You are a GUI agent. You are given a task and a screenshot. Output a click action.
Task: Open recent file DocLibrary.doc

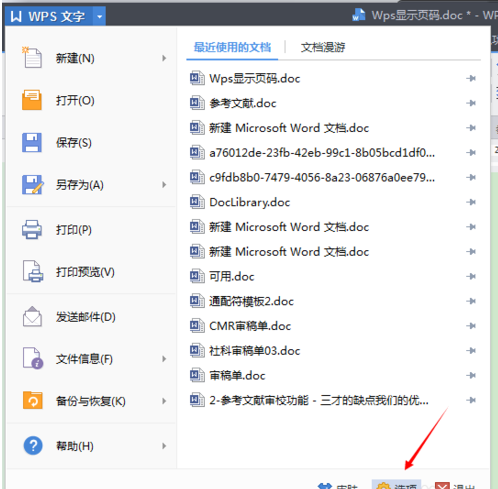click(x=250, y=202)
